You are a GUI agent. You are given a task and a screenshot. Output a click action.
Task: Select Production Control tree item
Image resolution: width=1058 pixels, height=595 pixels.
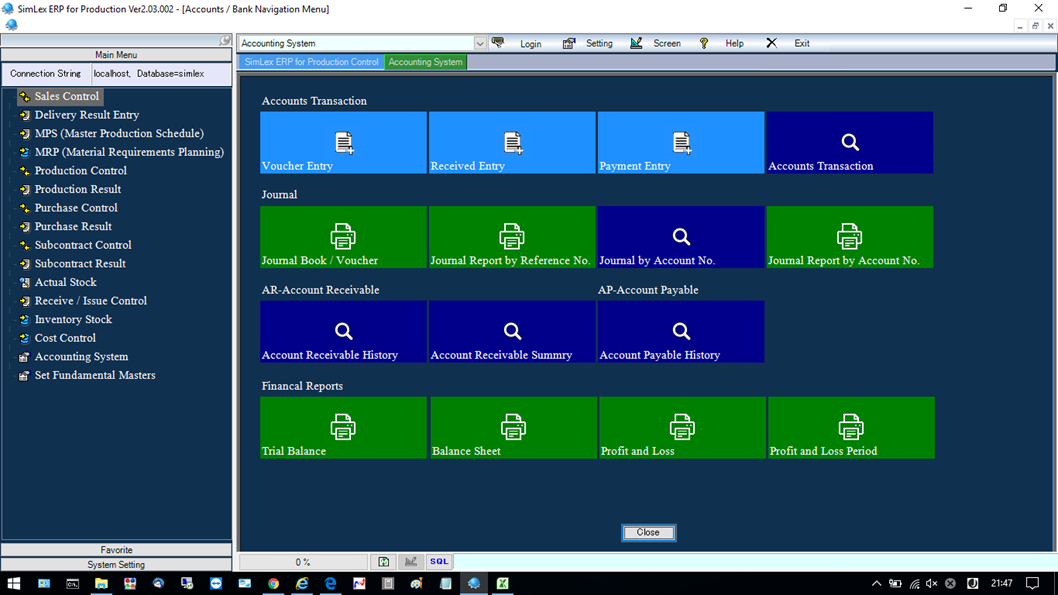tap(80, 171)
